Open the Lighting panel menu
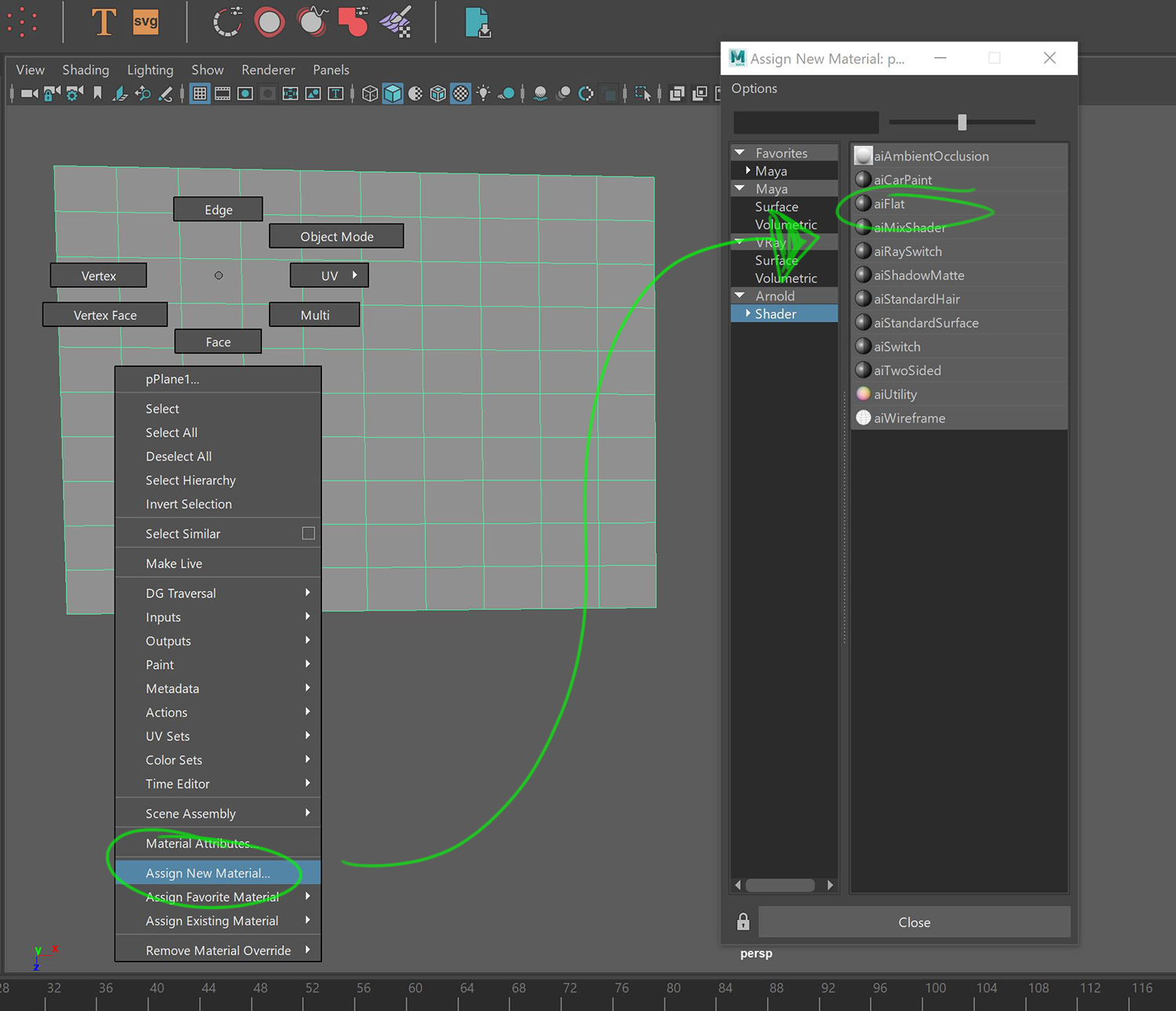 coord(151,70)
